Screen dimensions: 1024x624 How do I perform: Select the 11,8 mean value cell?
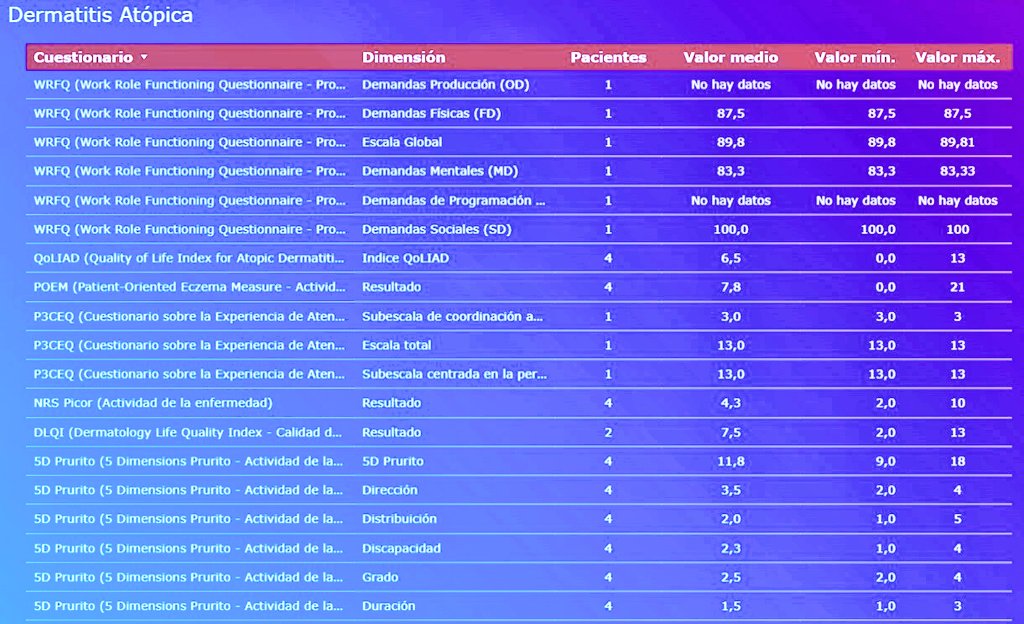730,461
